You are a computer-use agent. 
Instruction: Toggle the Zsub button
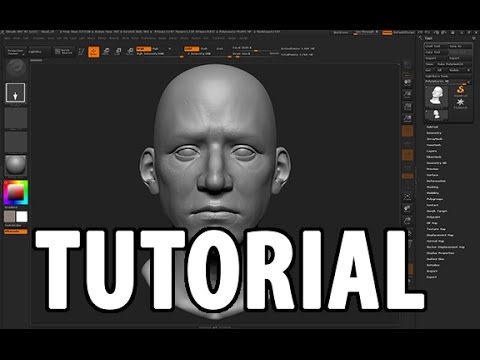(204, 49)
